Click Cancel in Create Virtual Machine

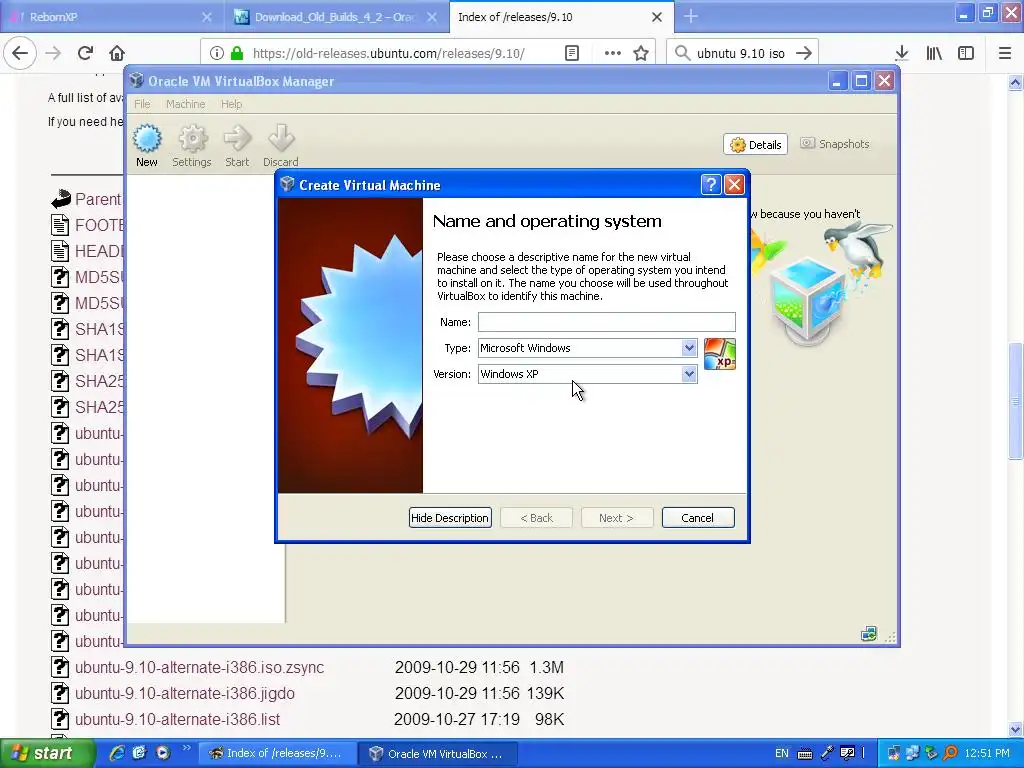[697, 518]
